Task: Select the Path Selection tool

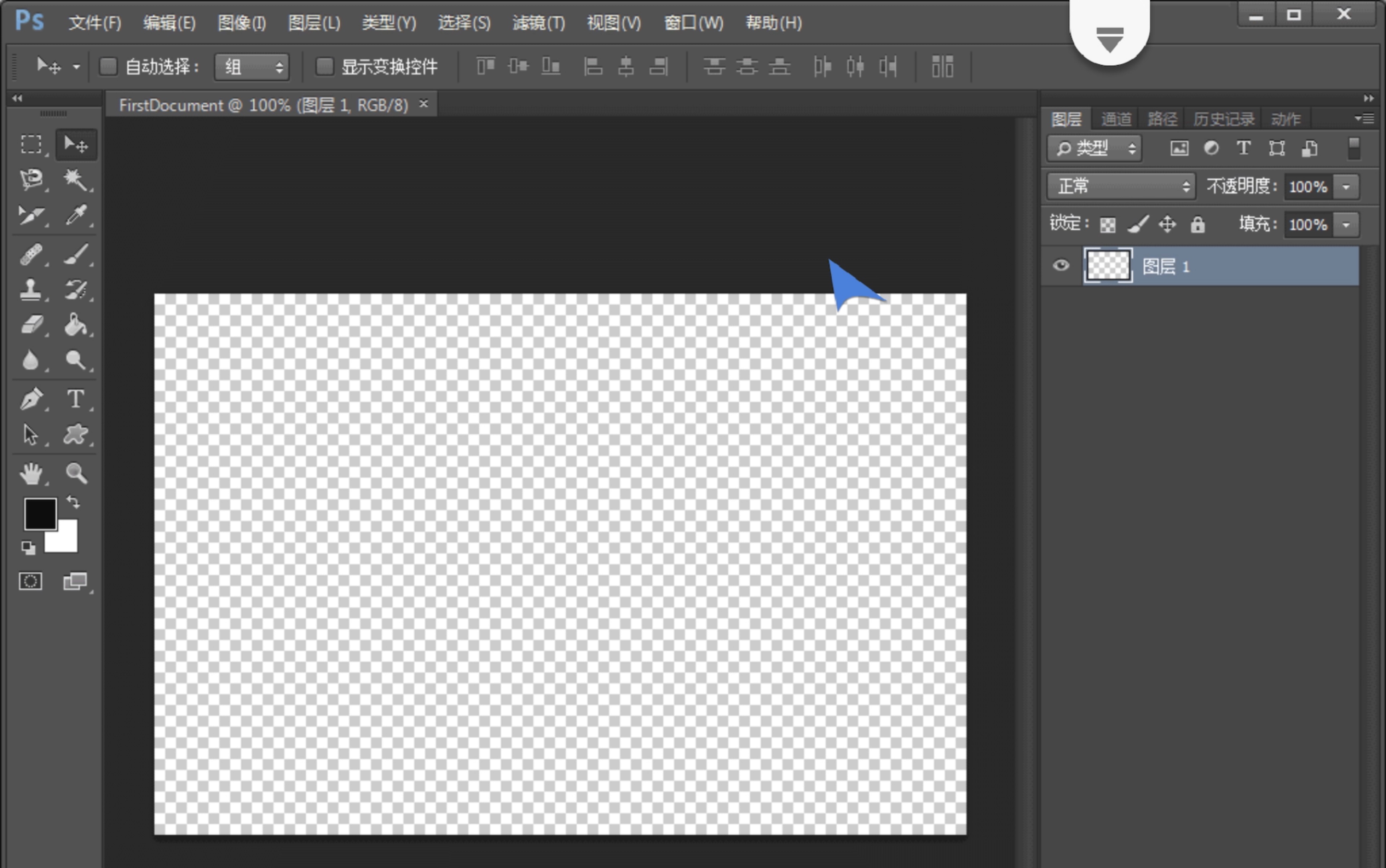Action: point(31,435)
